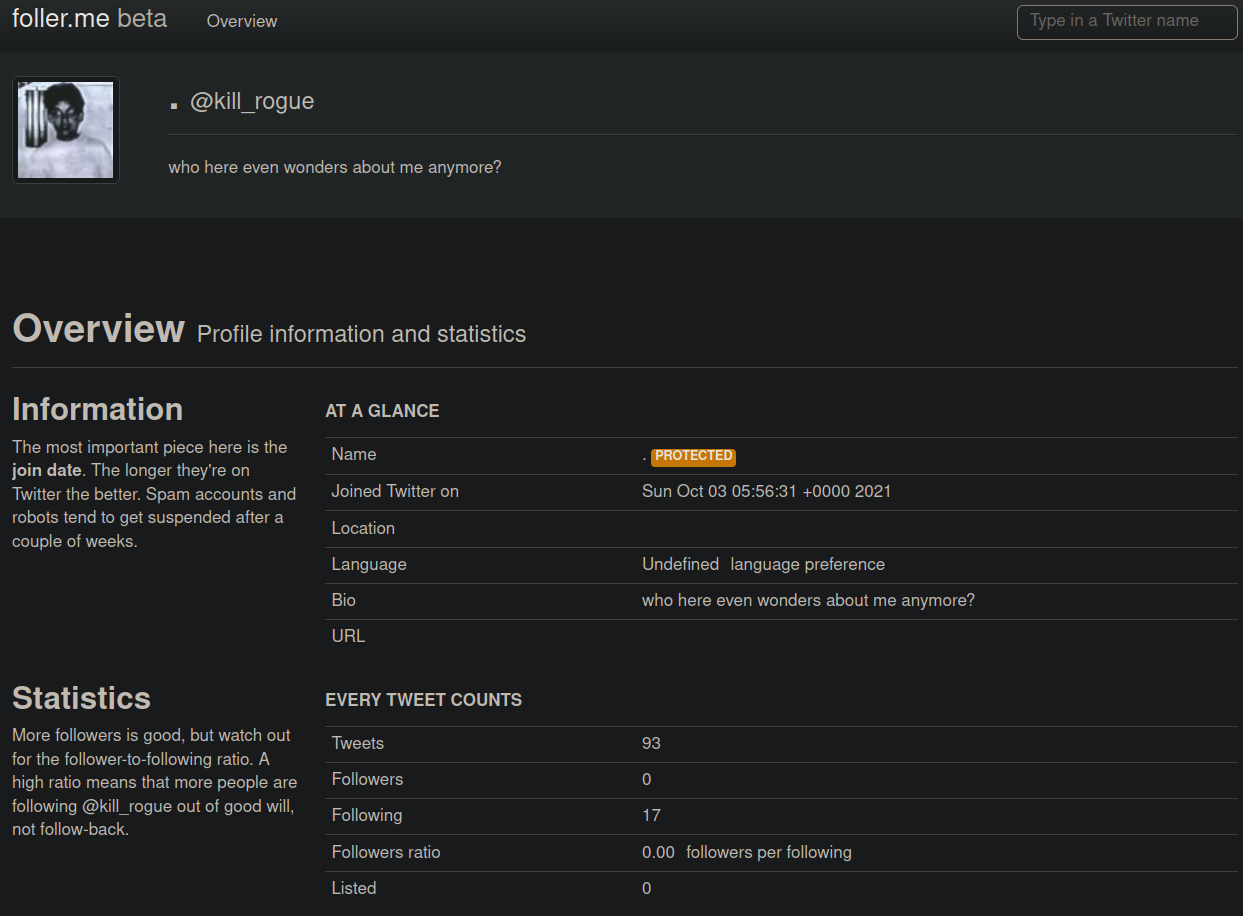The width and height of the screenshot is (1243, 916).
Task: Select the join date Sun Oct 03 2021 value
Action: click(x=766, y=491)
